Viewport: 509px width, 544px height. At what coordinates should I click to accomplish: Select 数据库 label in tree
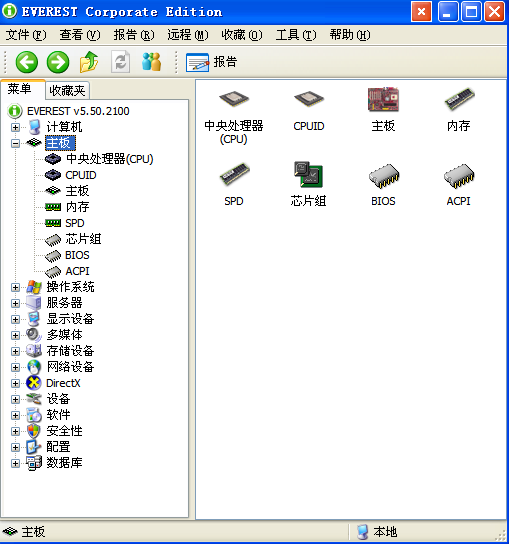click(65, 463)
